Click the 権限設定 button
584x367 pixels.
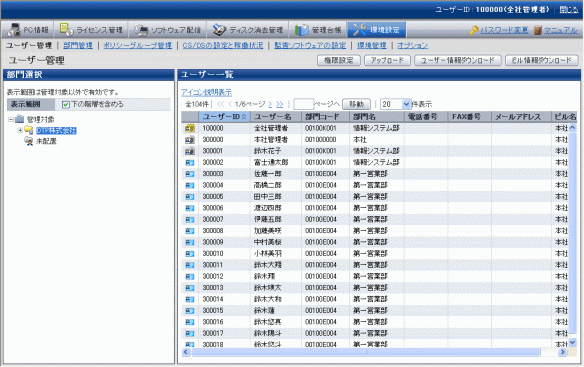coord(339,60)
